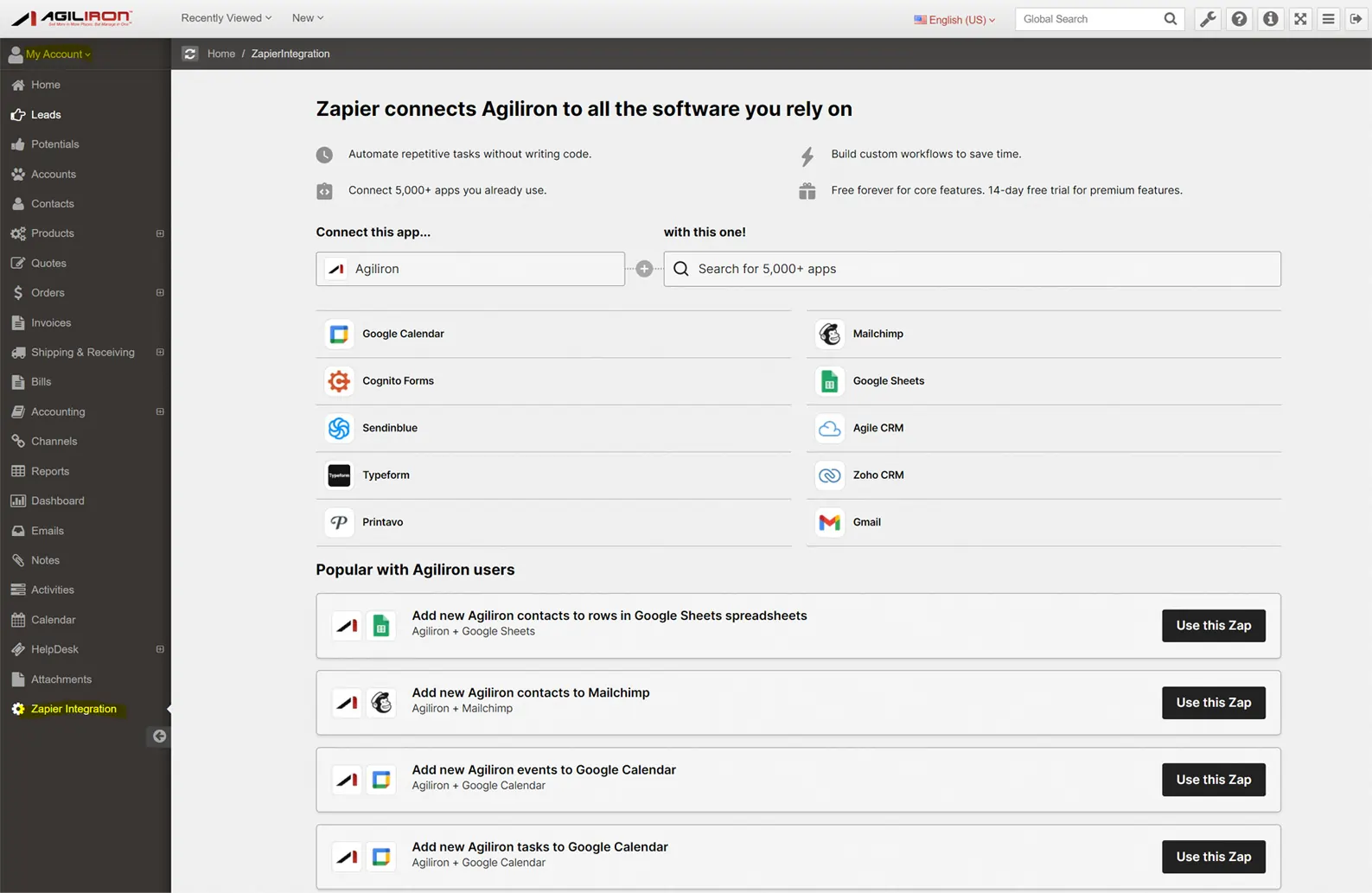Select the Printavo app icon
Image resolution: width=1372 pixels, height=893 pixels.
(339, 522)
